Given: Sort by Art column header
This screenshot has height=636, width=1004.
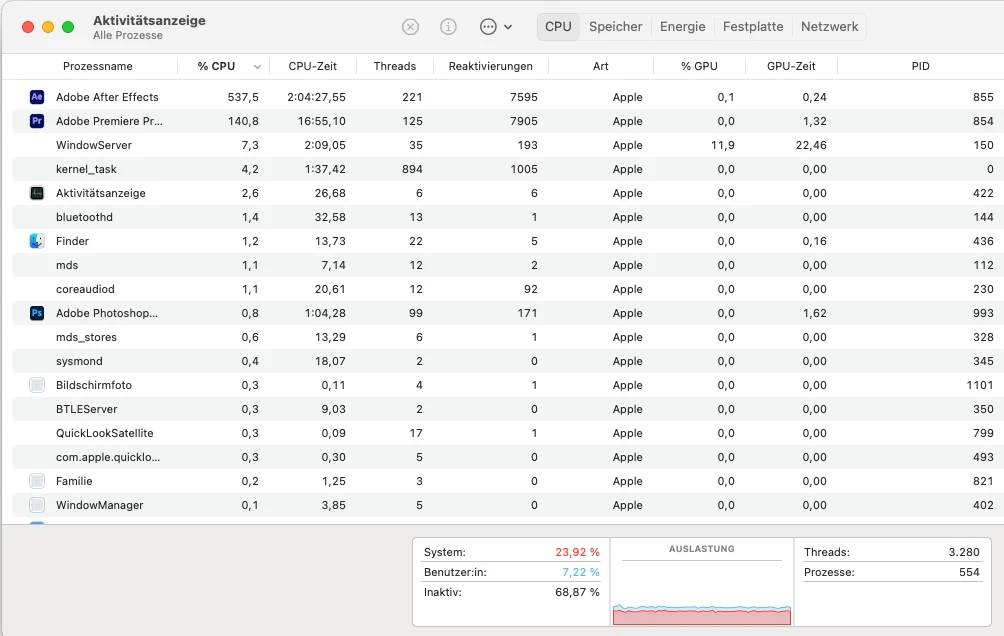Looking at the screenshot, I should pyautogui.click(x=601, y=66).
